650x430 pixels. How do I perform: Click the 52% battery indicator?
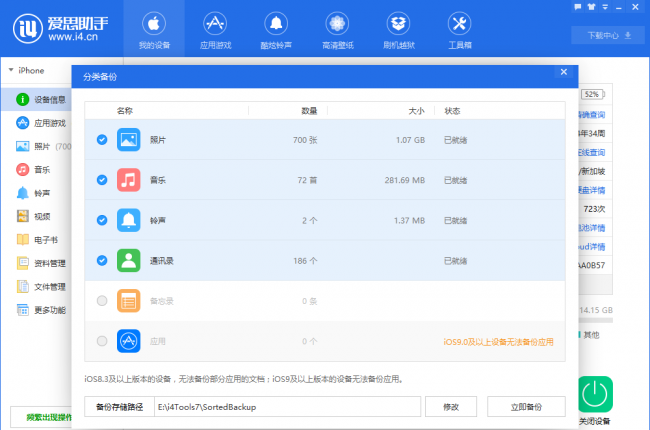tap(592, 94)
